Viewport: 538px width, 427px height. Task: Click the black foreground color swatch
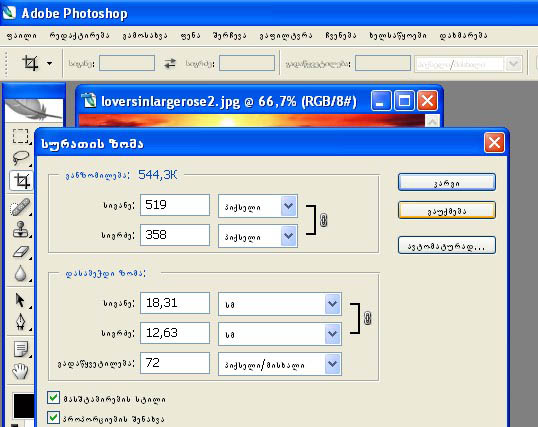(23, 406)
